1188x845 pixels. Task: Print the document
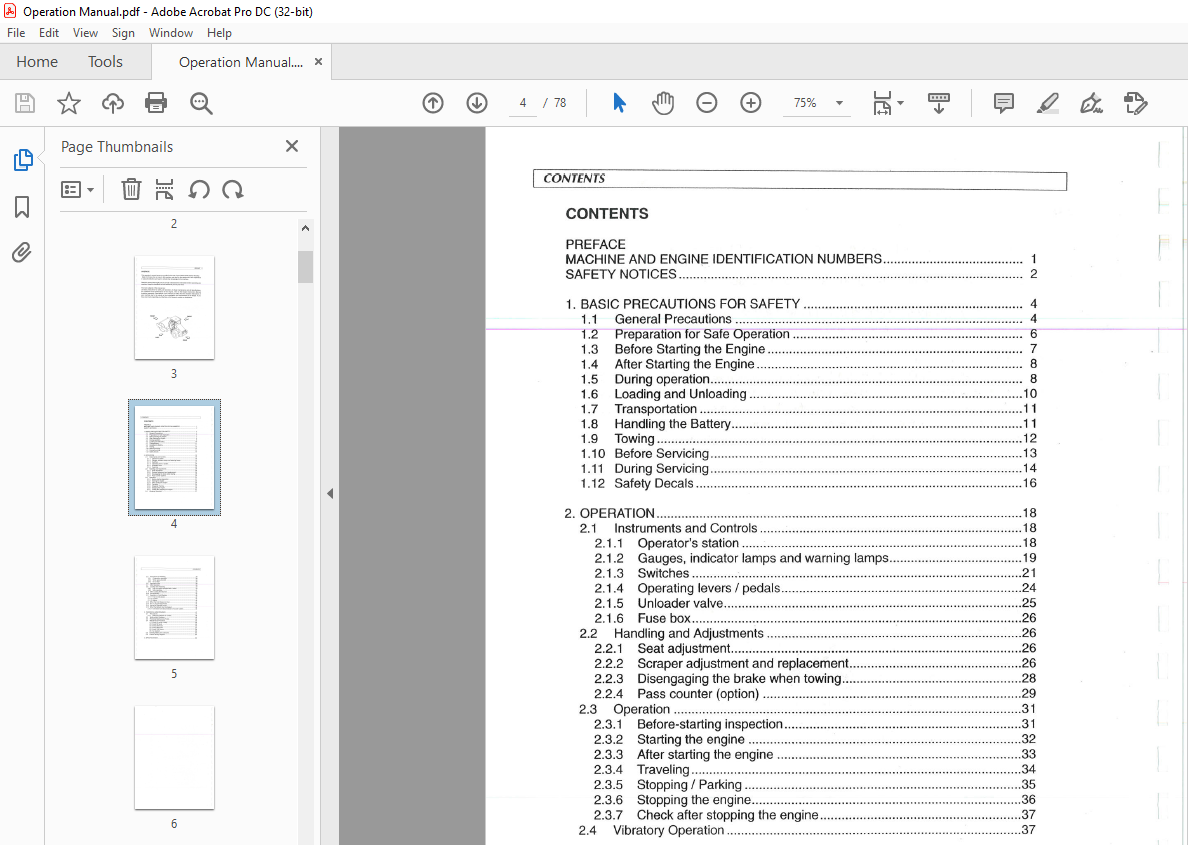(x=156, y=103)
